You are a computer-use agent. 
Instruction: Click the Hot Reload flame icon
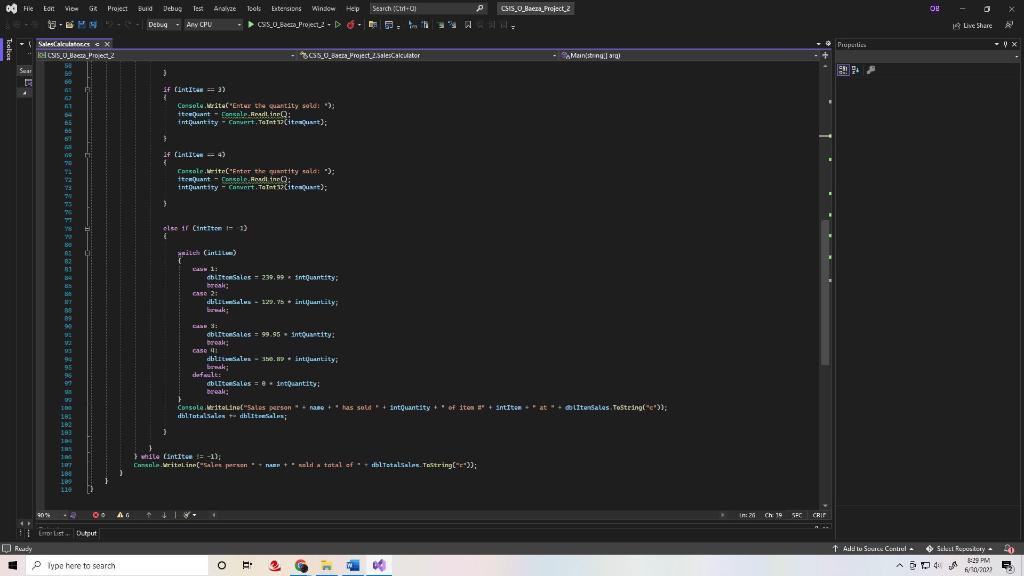351,25
